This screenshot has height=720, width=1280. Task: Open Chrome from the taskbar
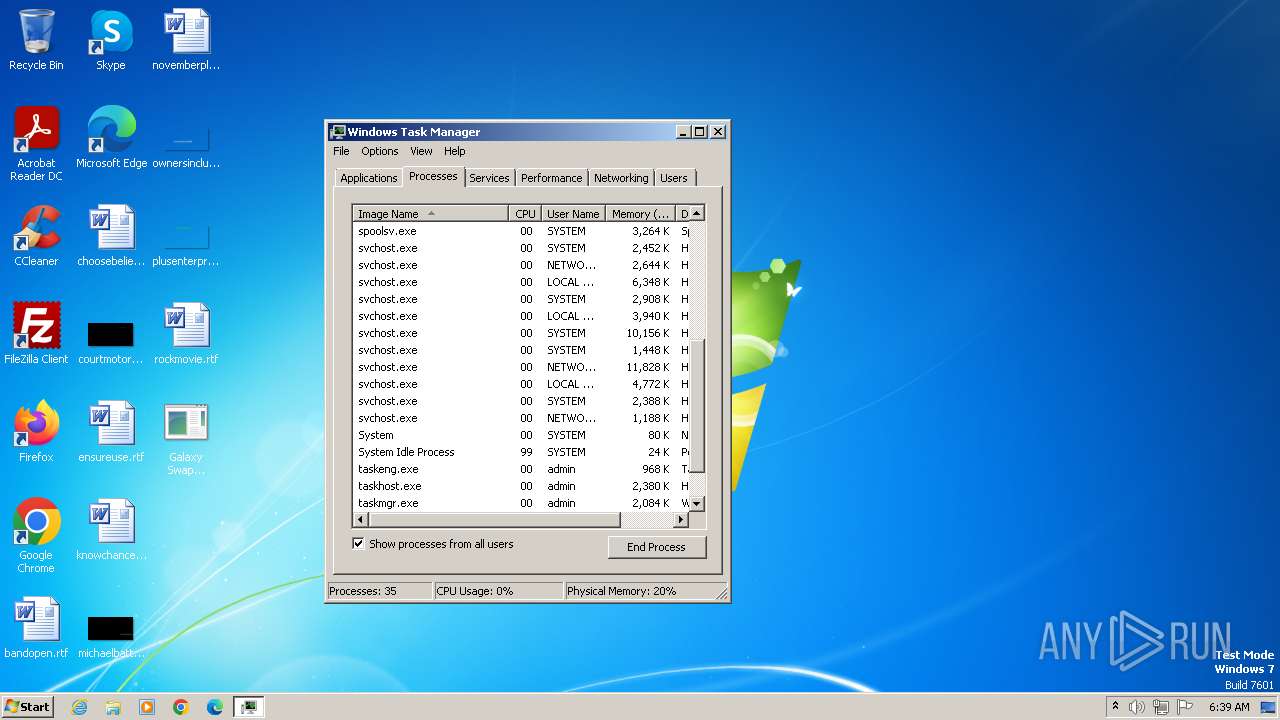pyautogui.click(x=181, y=707)
